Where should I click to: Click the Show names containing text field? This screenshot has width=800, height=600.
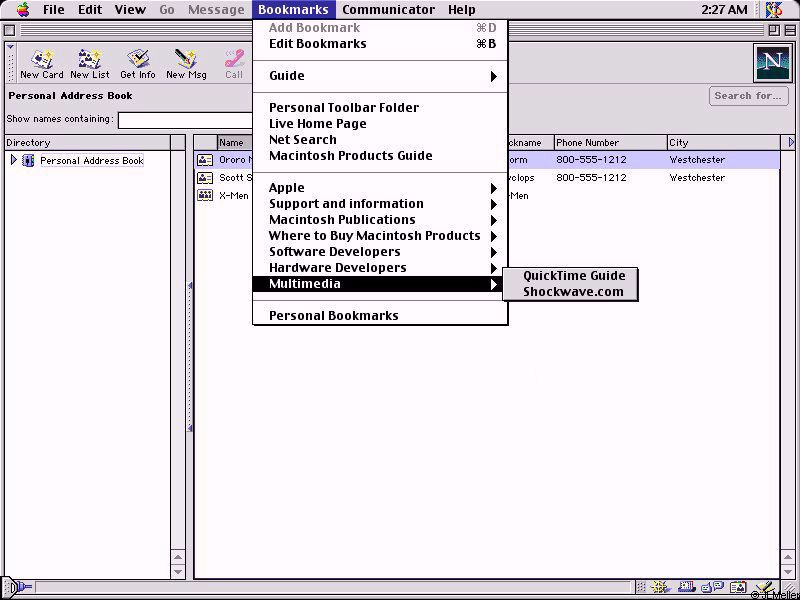coord(184,120)
